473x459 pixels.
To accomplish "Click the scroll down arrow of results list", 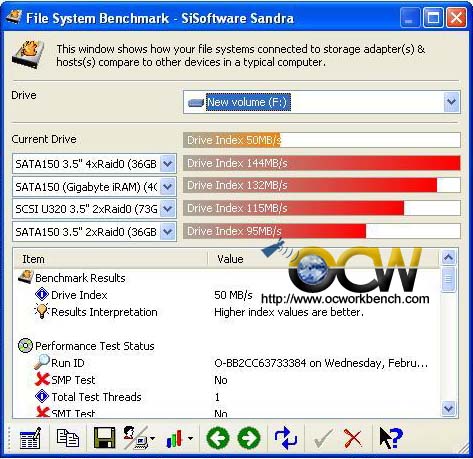I will (448, 408).
